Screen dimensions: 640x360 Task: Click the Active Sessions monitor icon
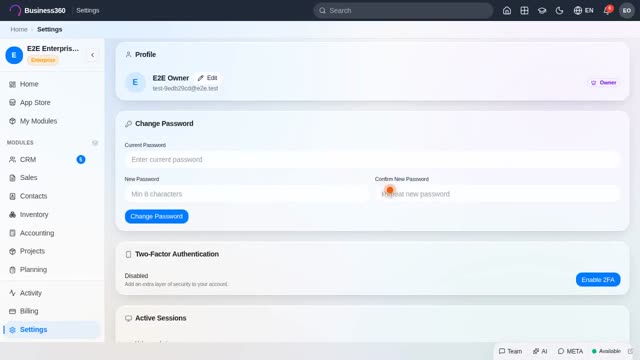coord(128,318)
